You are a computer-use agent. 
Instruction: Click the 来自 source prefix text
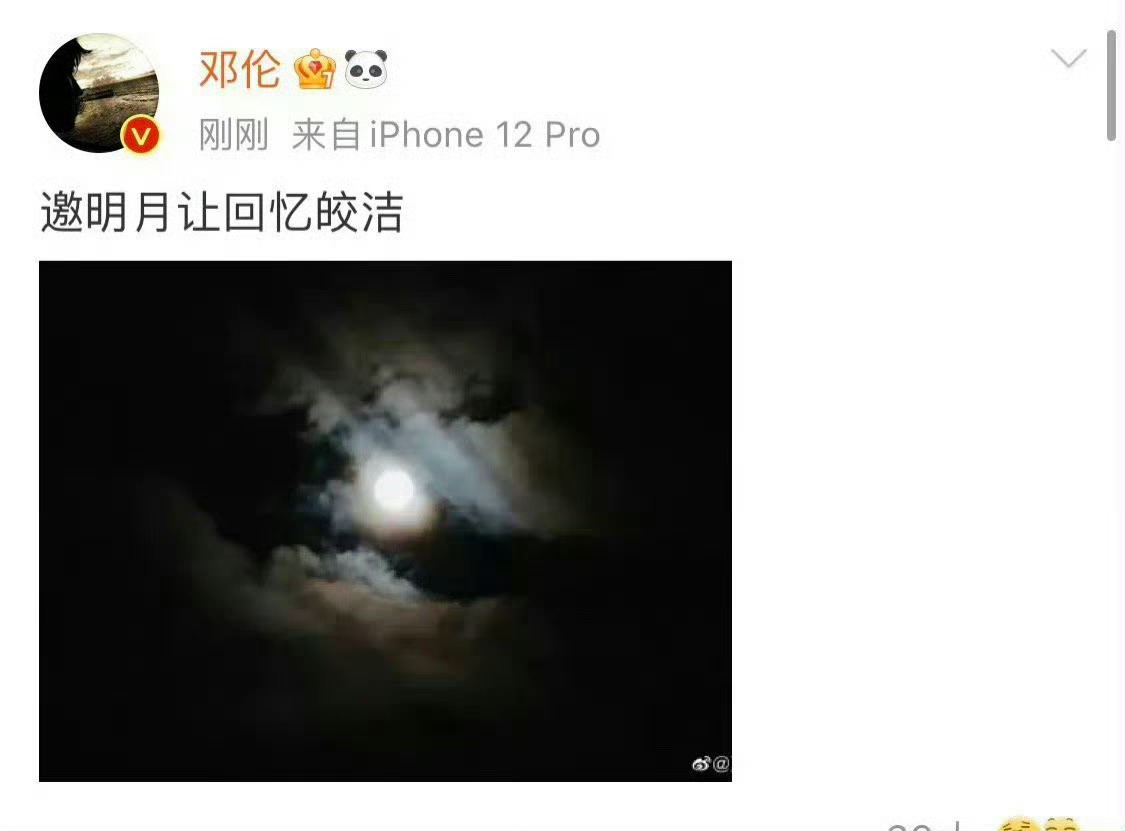[326, 135]
